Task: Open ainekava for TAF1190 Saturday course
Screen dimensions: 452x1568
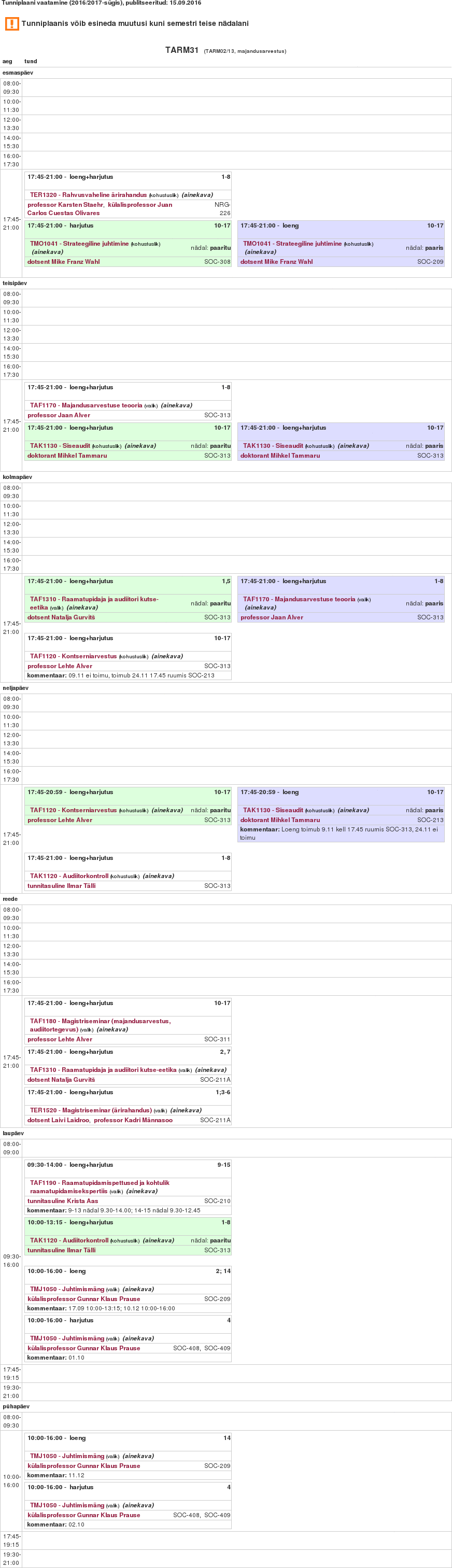Action: pos(141,1191)
